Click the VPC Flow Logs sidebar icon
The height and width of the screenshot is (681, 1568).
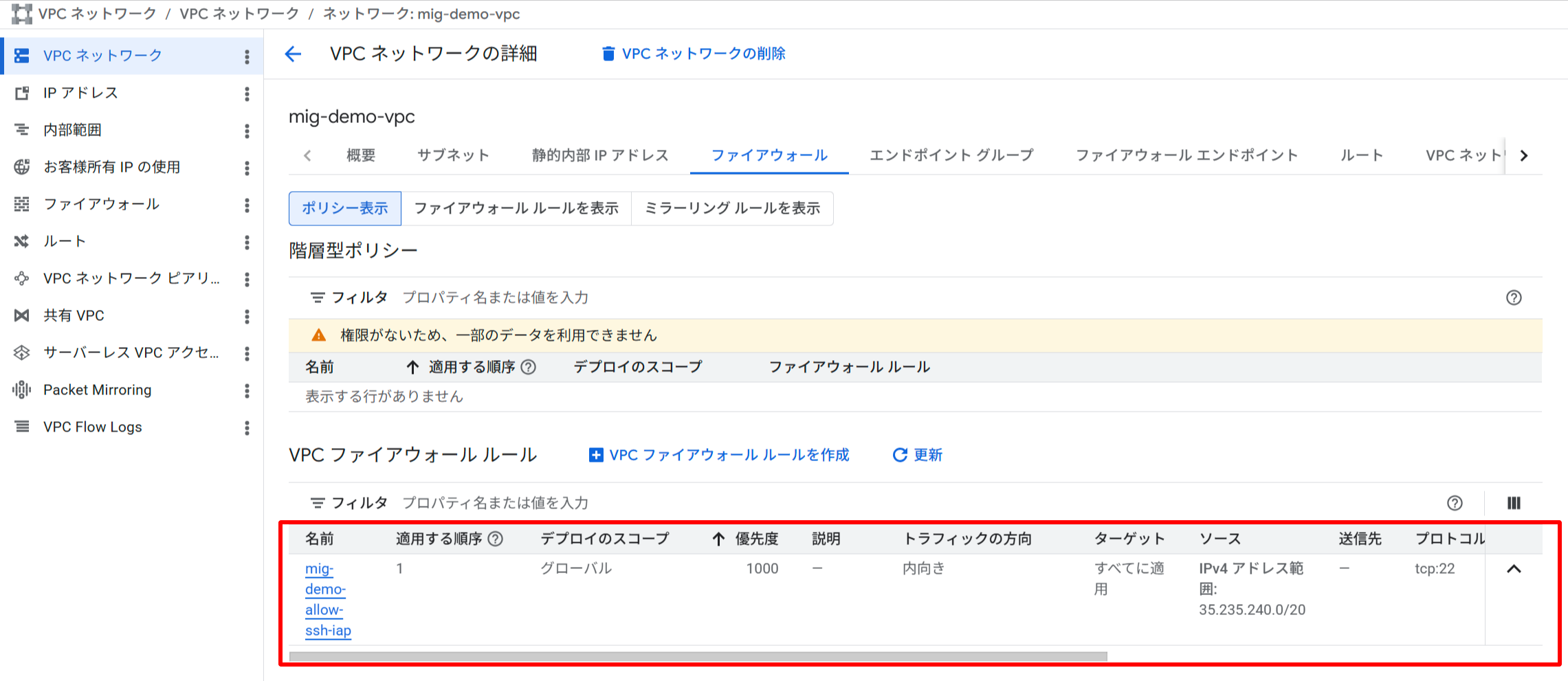(22, 427)
